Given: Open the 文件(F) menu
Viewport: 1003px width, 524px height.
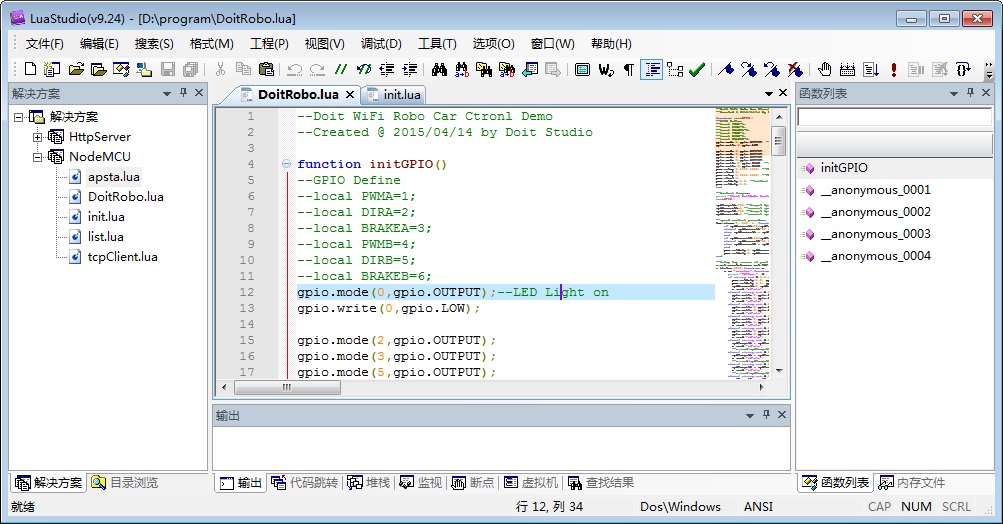Looking at the screenshot, I should [45, 44].
